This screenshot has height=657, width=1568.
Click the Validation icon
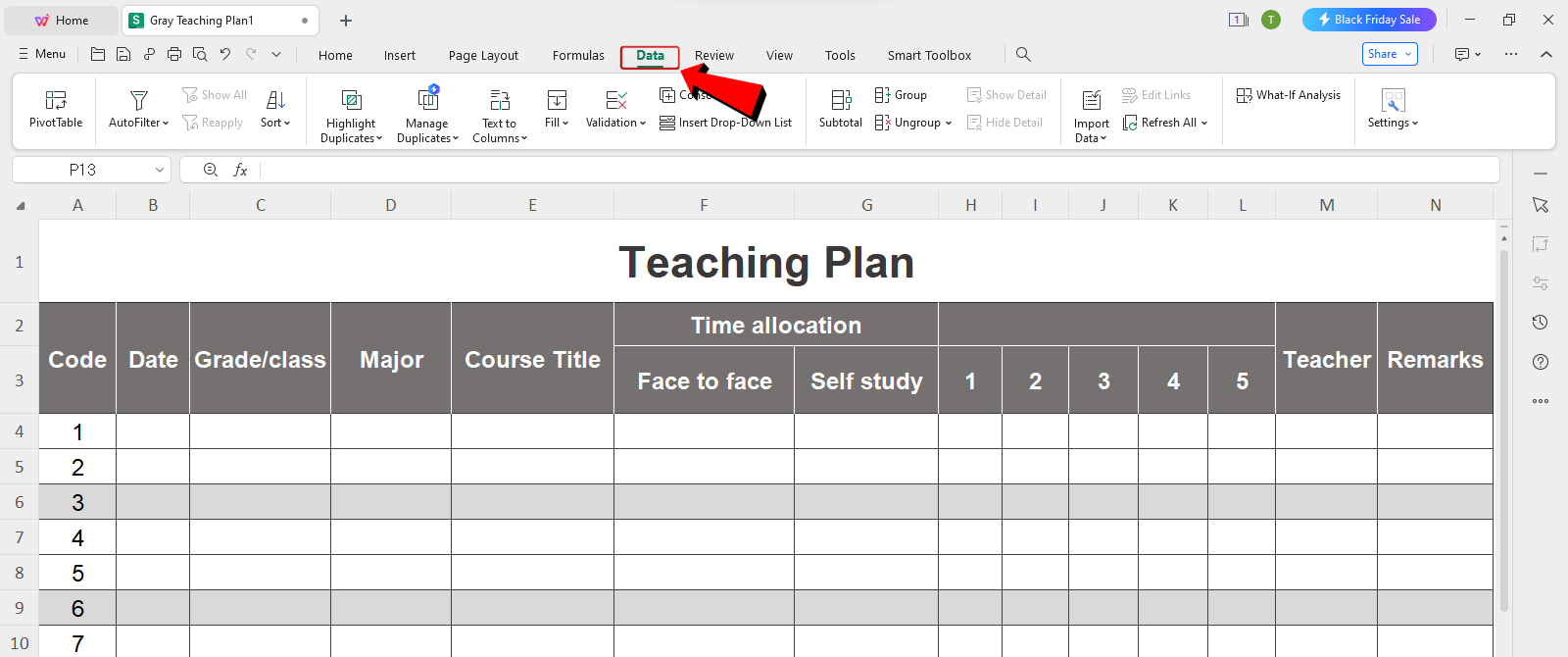pyautogui.click(x=615, y=100)
